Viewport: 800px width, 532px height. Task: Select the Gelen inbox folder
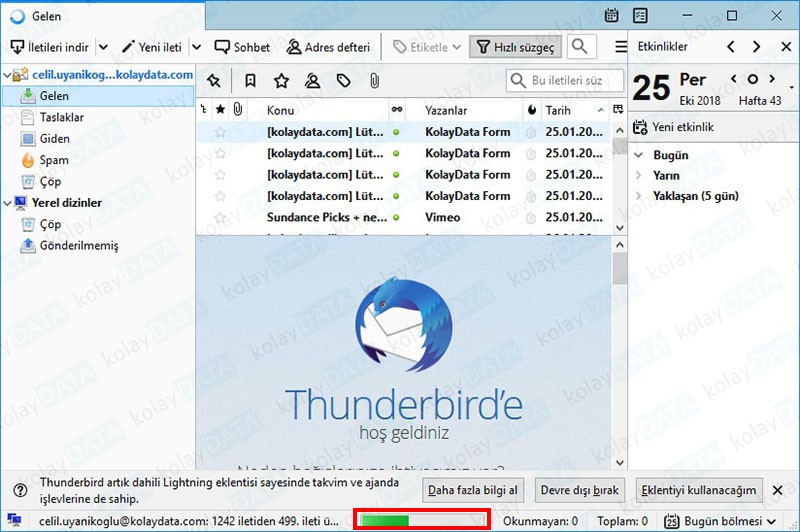[x=98, y=96]
